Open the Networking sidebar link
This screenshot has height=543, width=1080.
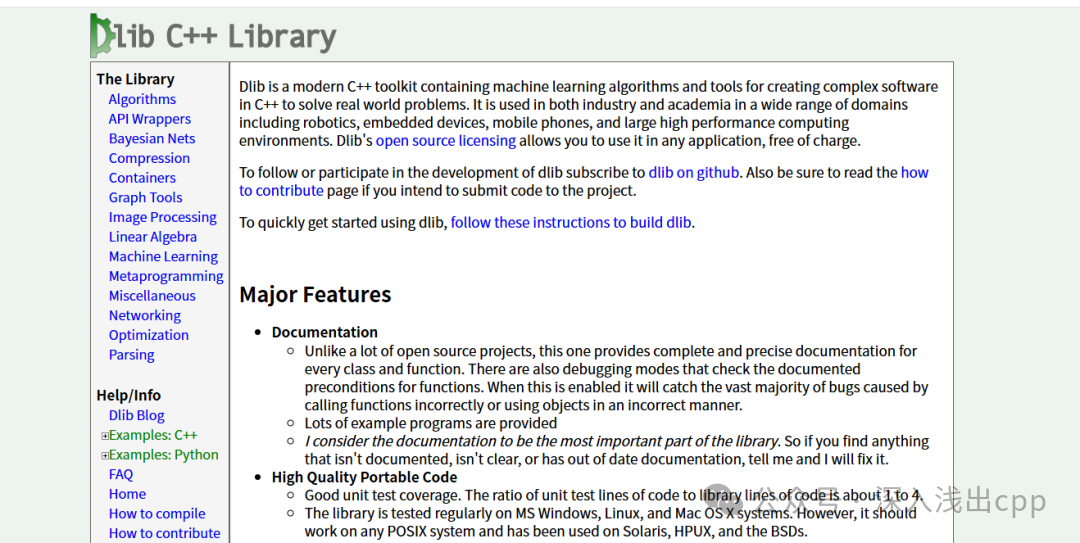[x=145, y=316]
